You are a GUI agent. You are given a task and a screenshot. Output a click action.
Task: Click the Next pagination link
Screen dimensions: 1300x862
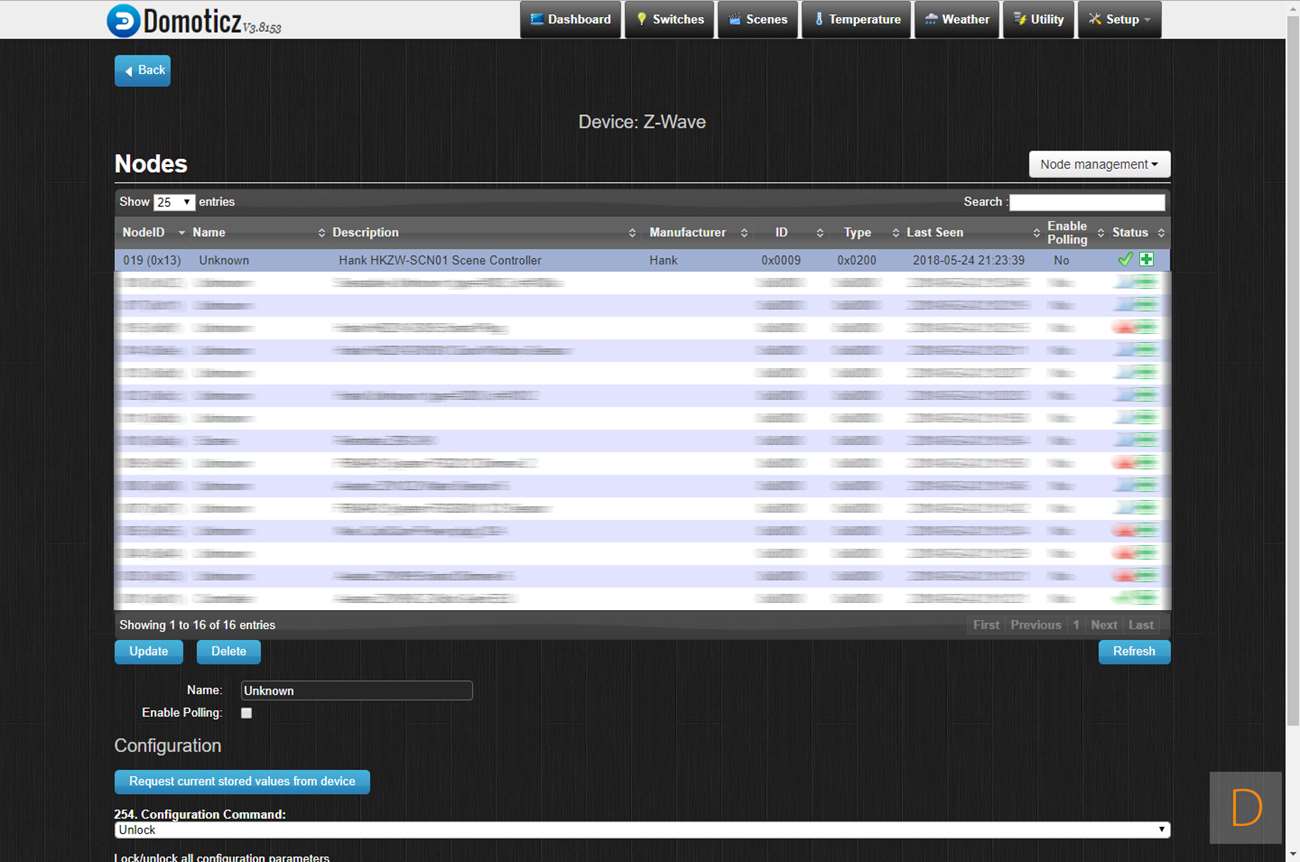[x=1104, y=625]
